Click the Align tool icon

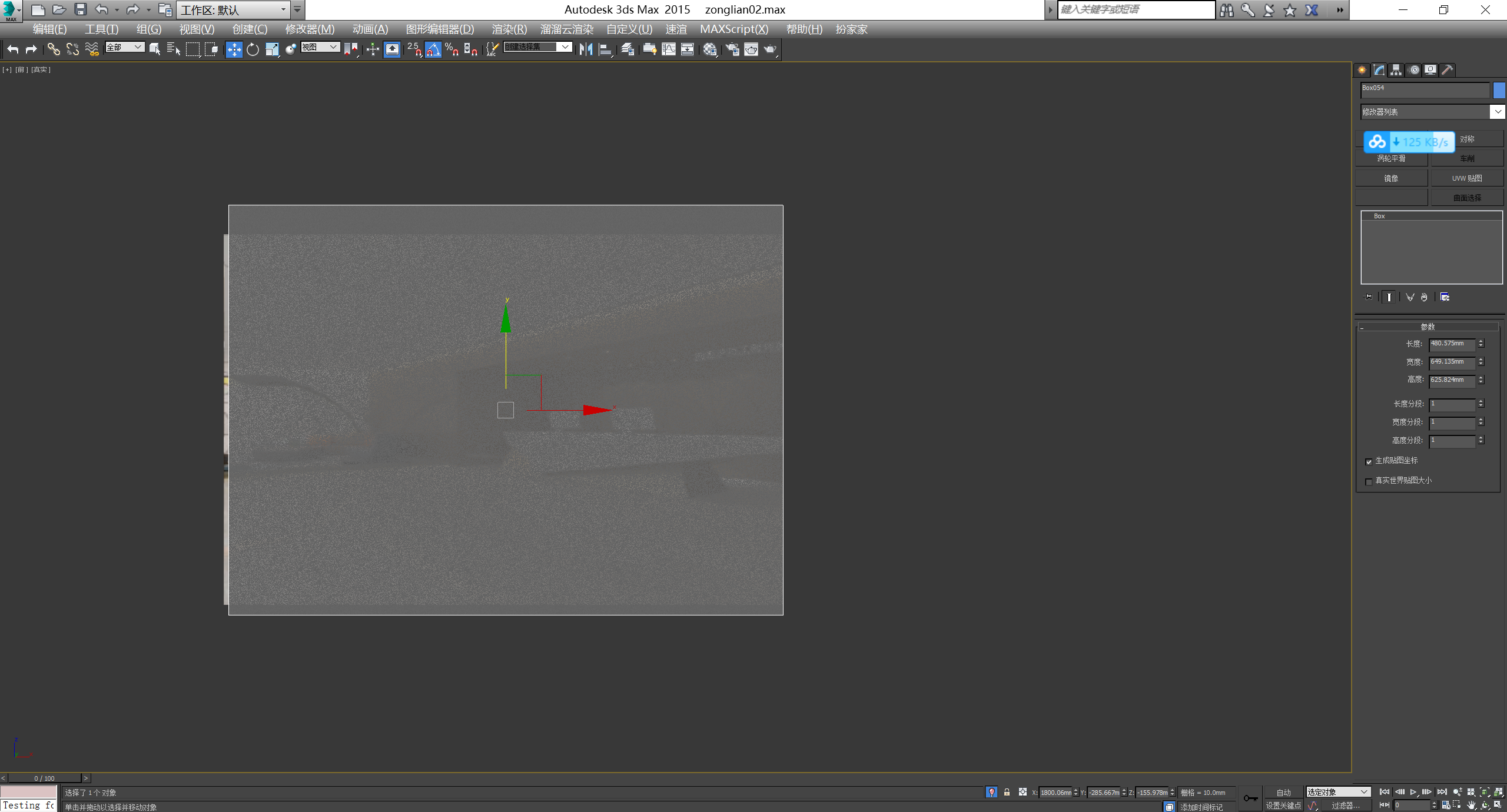pyautogui.click(x=605, y=49)
